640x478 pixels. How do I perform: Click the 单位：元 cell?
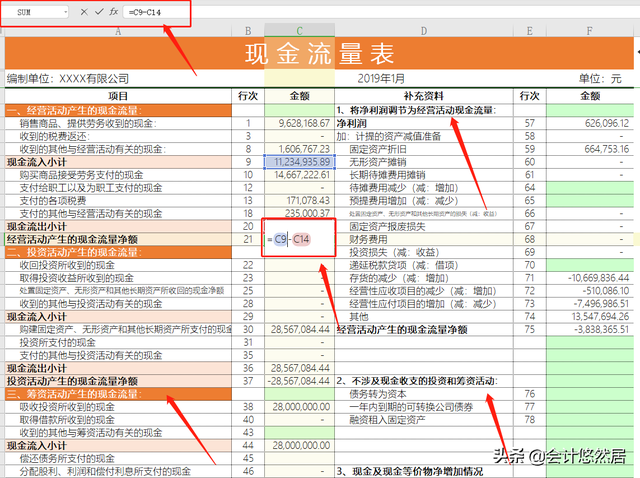tap(600, 78)
